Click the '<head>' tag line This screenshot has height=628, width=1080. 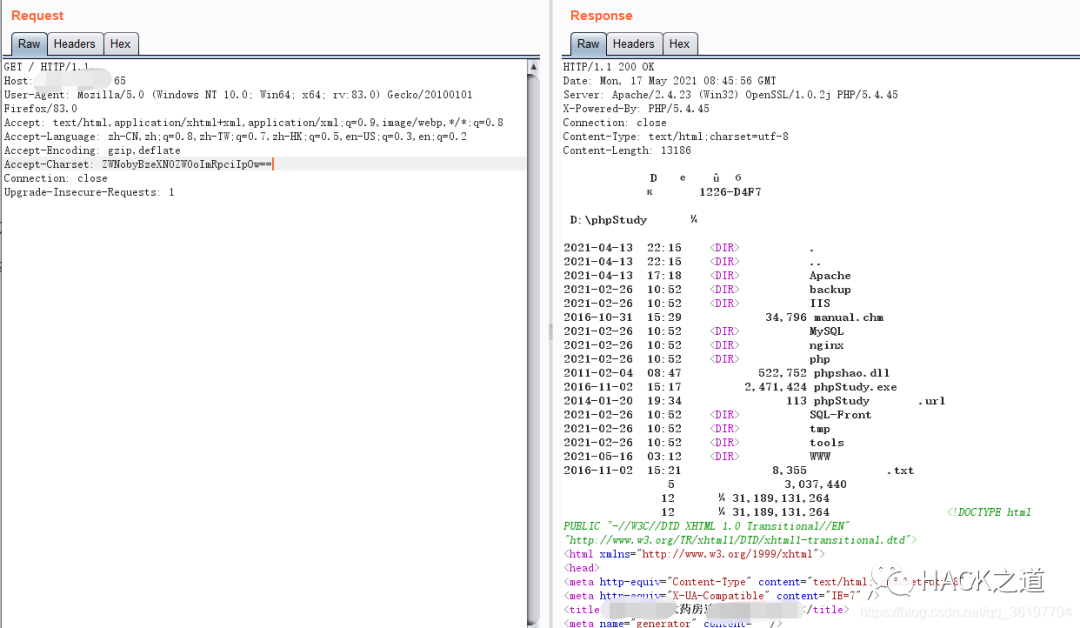tap(581, 567)
